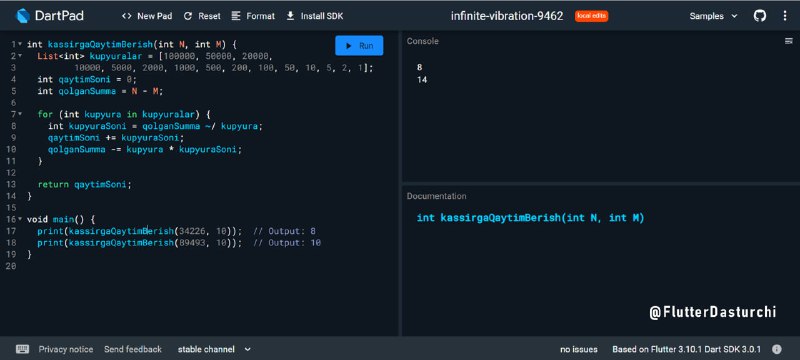Run the Dart code

[x=359, y=46]
